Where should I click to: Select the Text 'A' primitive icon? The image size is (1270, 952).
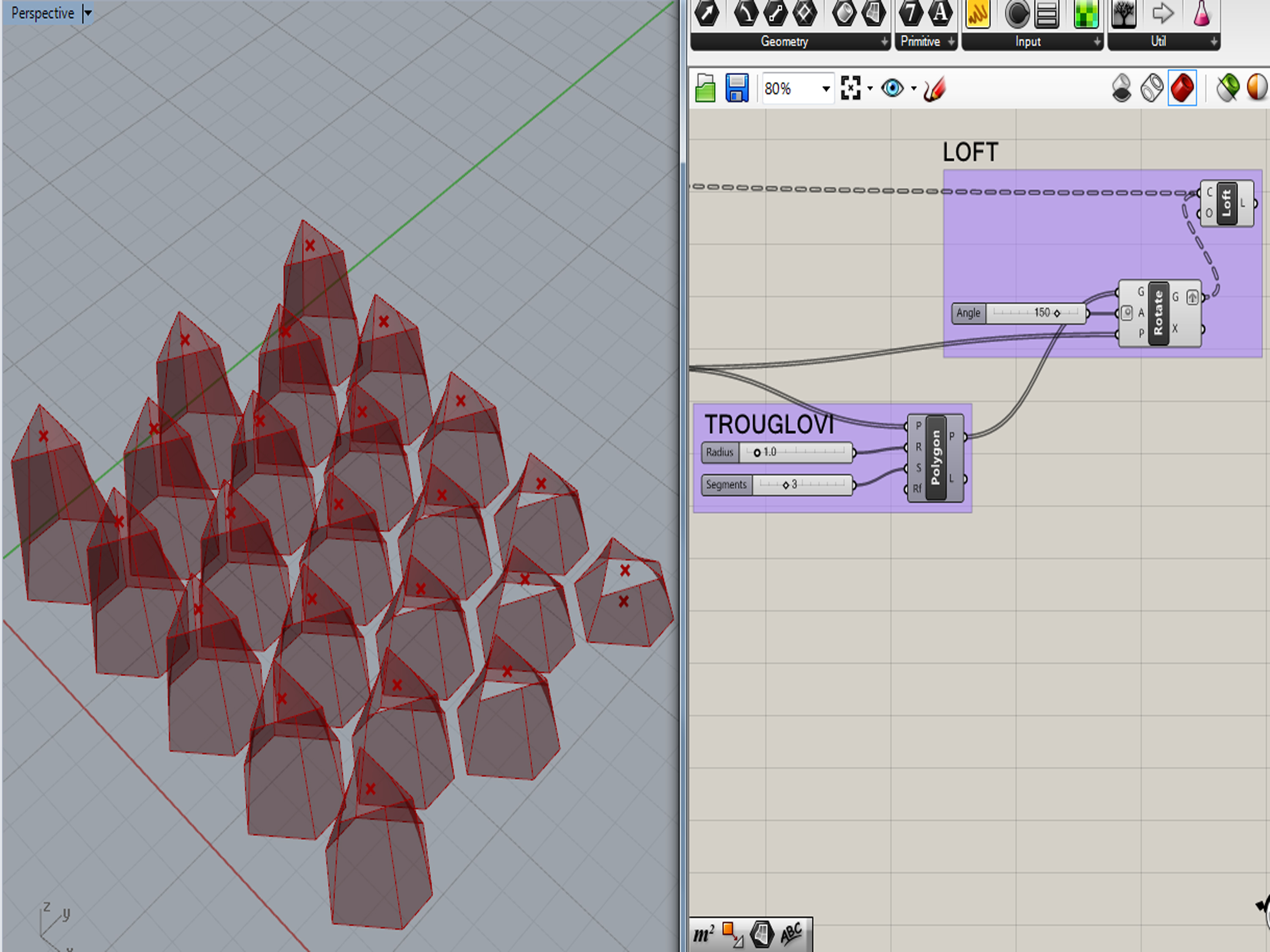pyautogui.click(x=941, y=13)
